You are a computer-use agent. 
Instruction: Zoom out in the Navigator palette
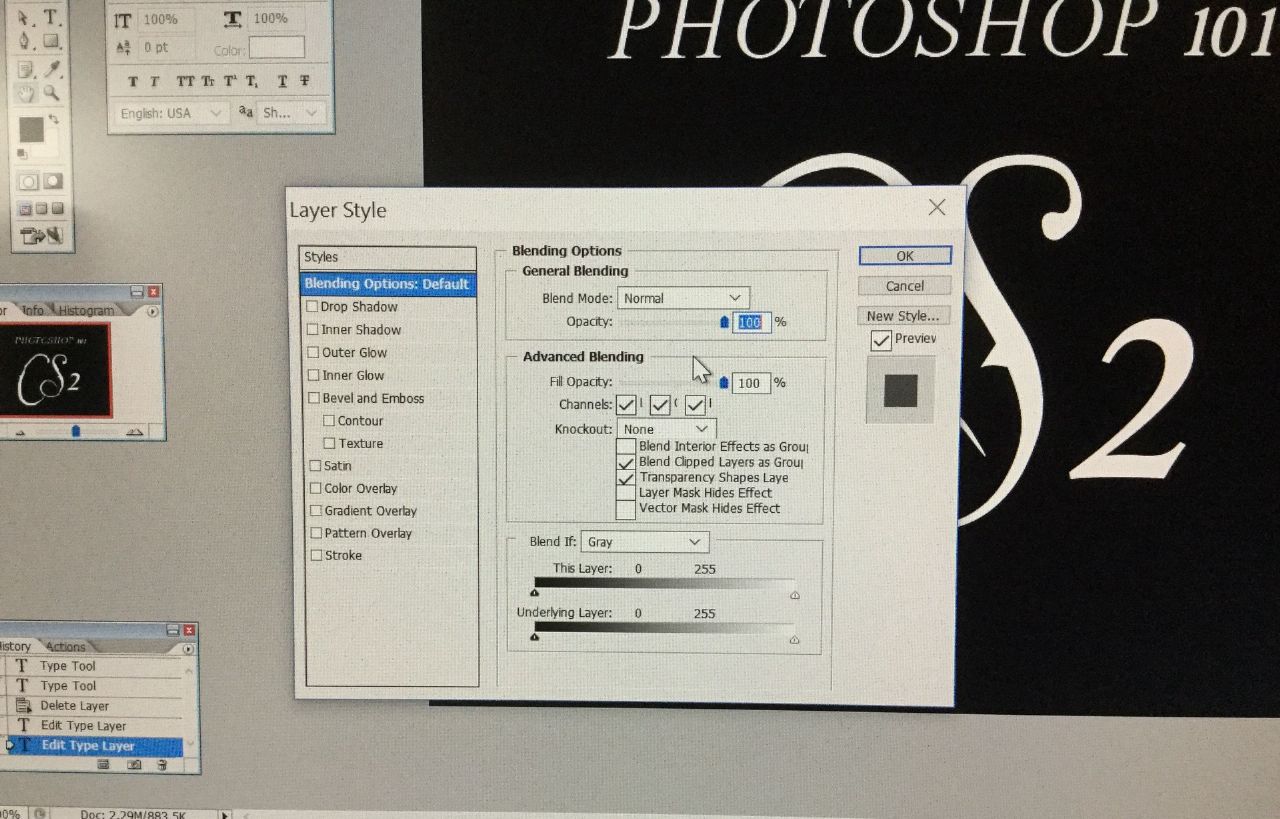[20, 432]
